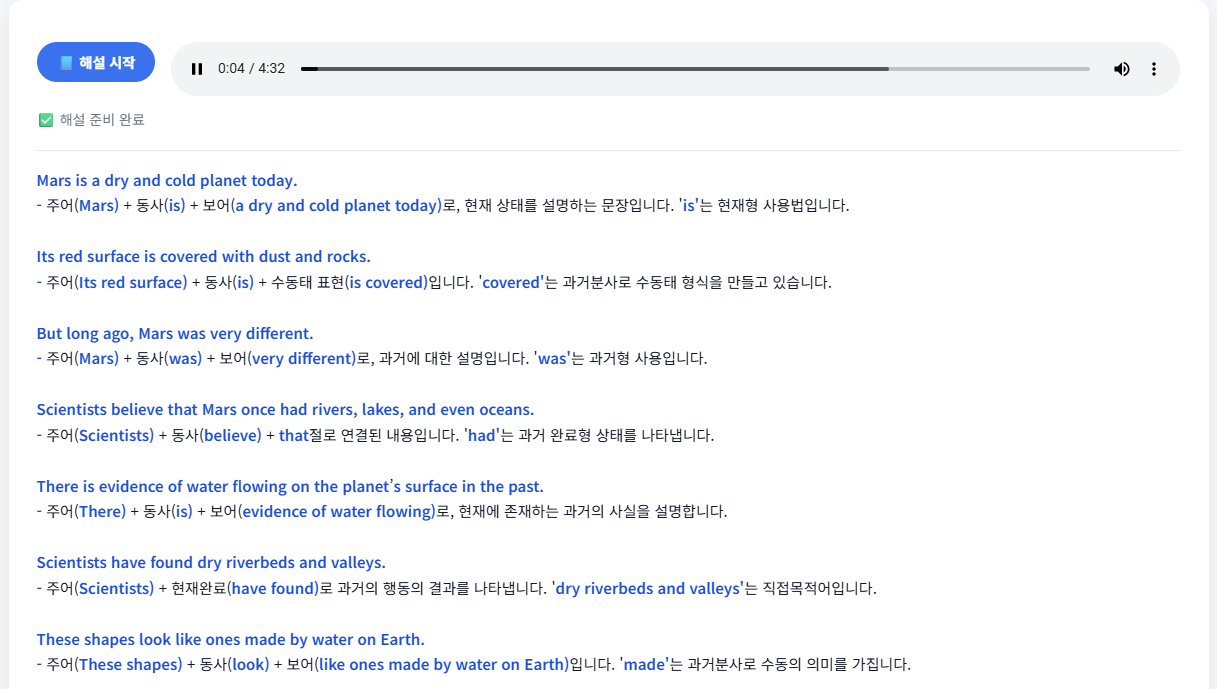Click the highlighted '(have found)' in the explanation
The width and height of the screenshot is (1217, 689).
coord(273,589)
